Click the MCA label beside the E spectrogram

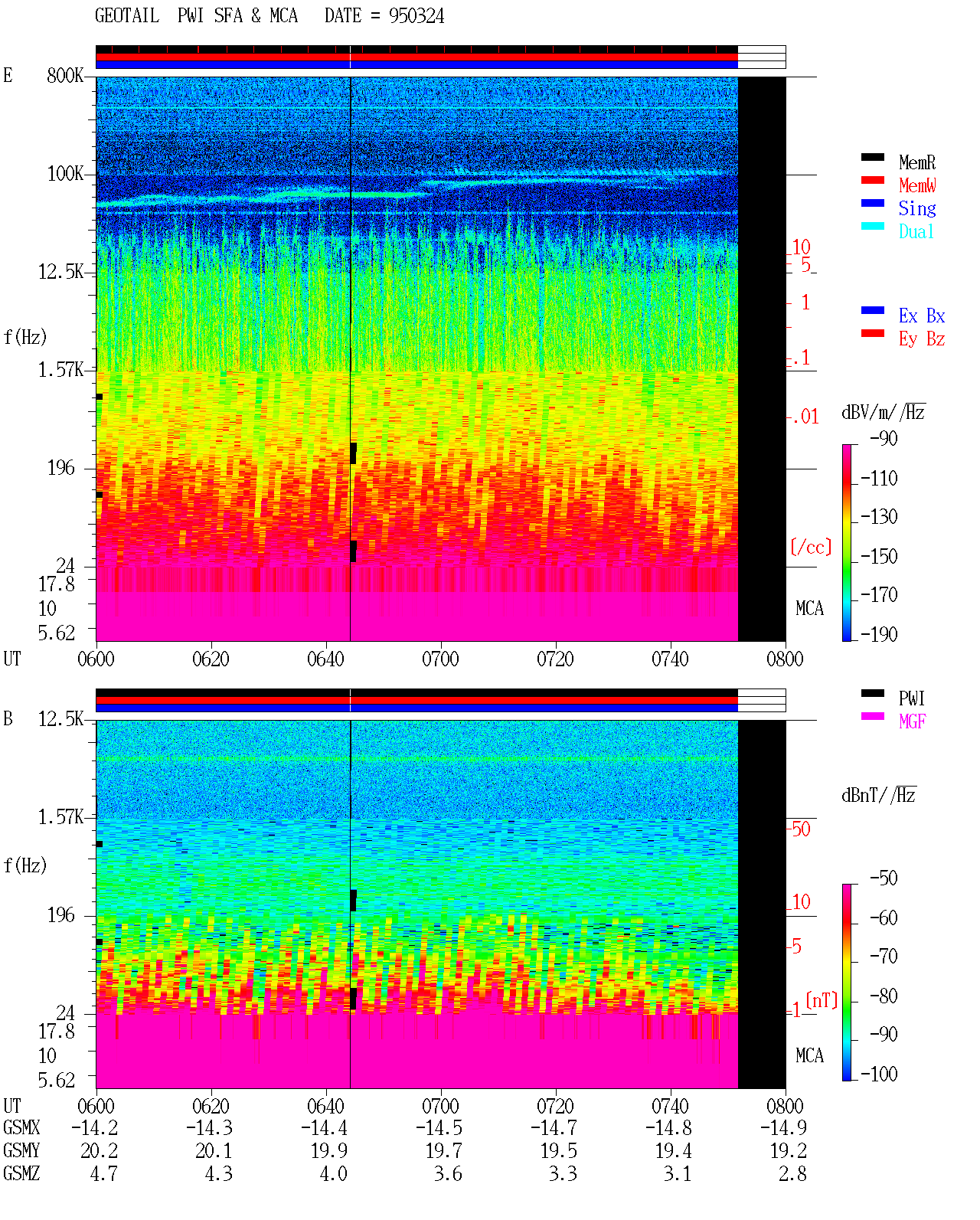pos(809,609)
